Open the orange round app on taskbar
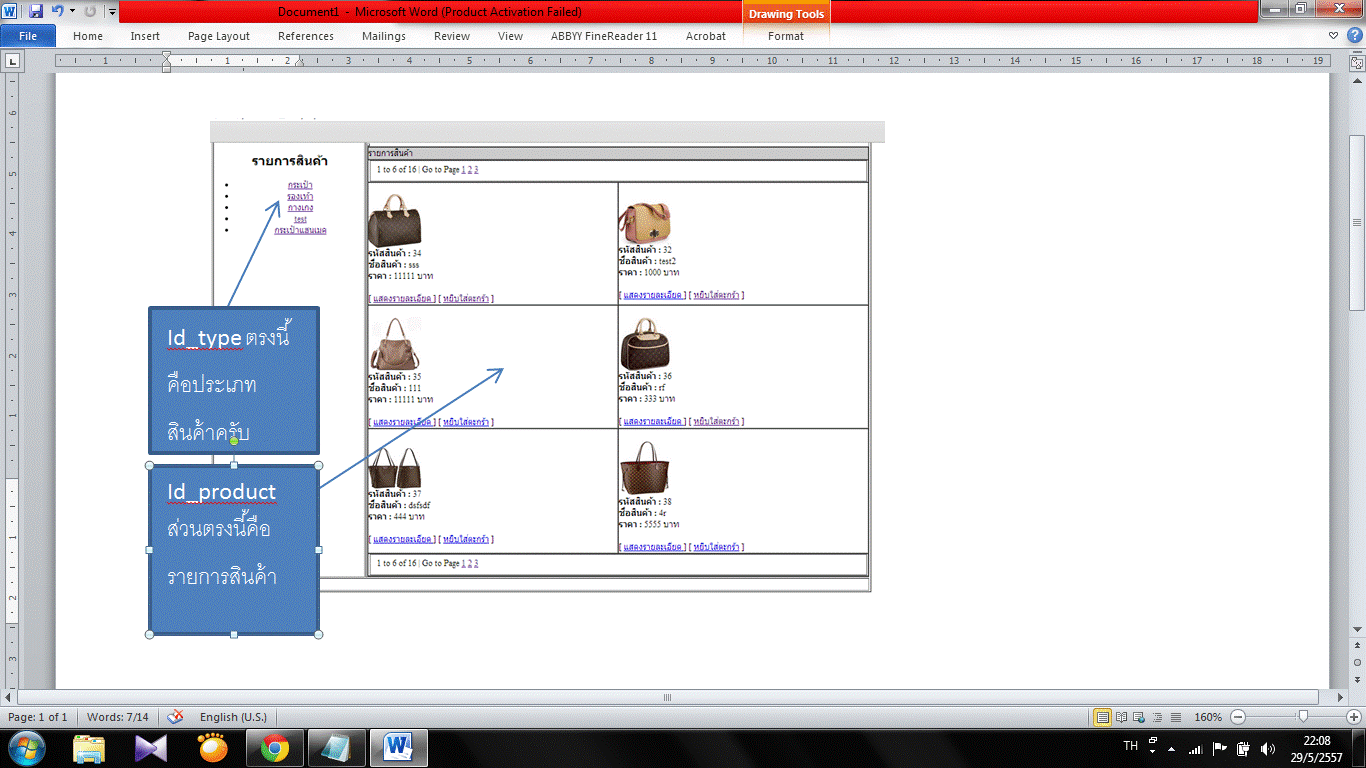Viewport: 1366px width, 768px height. (213, 747)
